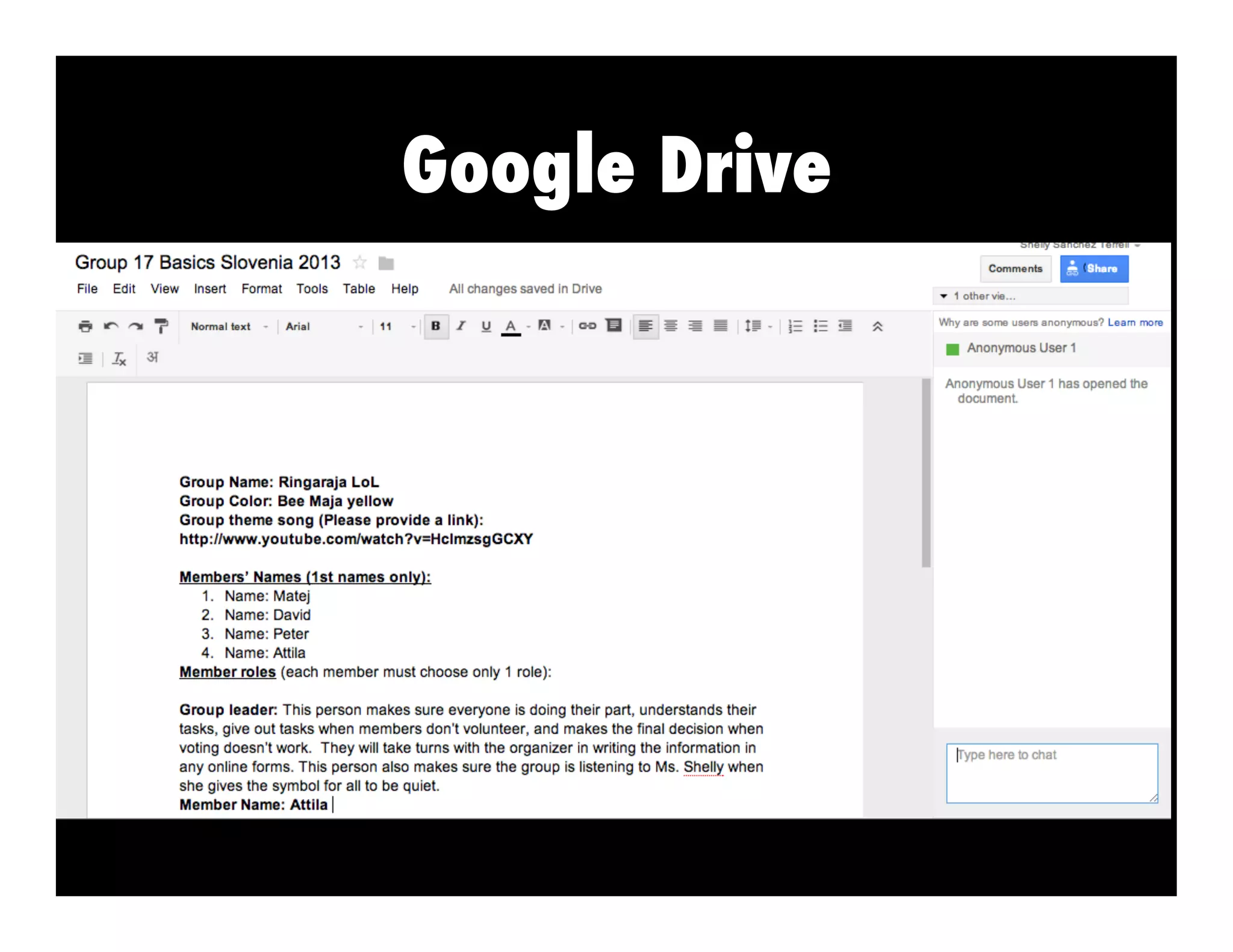Click the Comments button
Screen dimensions: 1233x952
click(x=1016, y=269)
